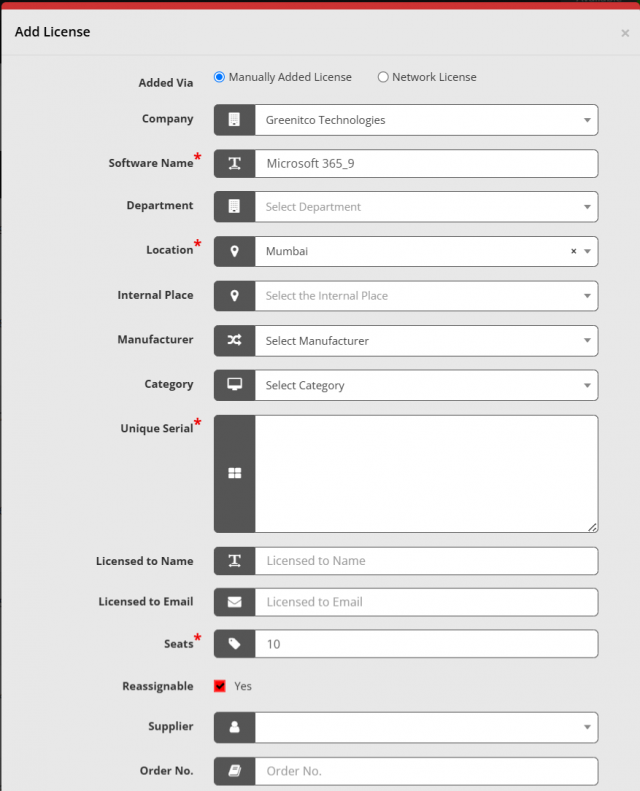
Task: Expand the Select the Internal Place dropdown
Action: coord(426,296)
